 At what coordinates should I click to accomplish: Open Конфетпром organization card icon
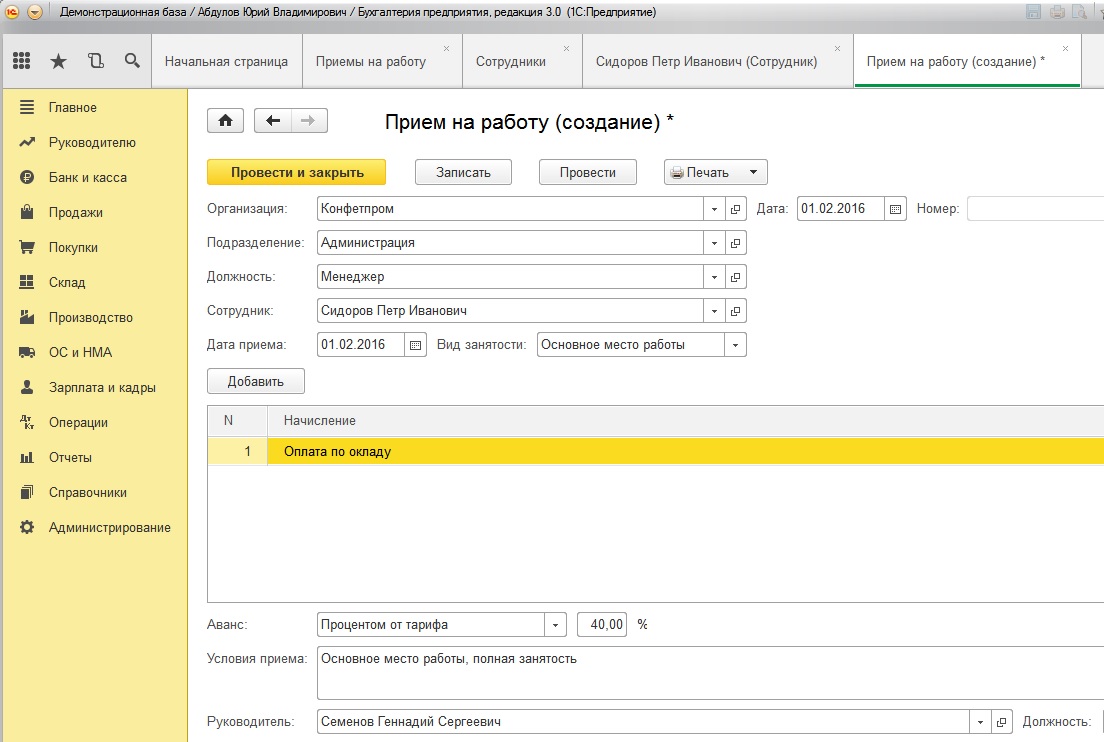[x=735, y=209]
